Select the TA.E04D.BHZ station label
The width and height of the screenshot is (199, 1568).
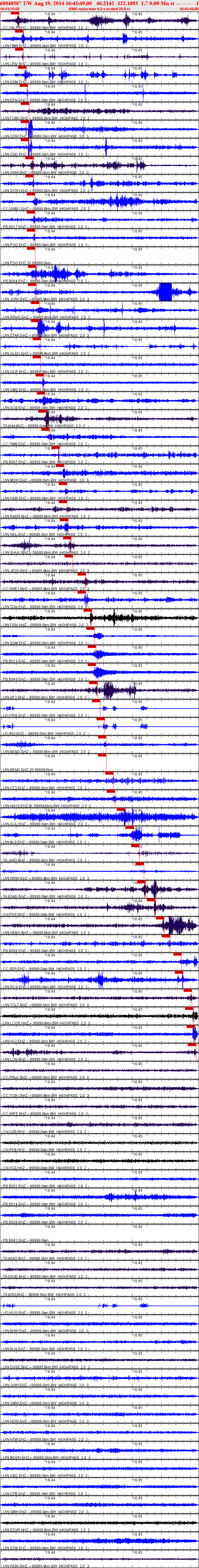45,896
